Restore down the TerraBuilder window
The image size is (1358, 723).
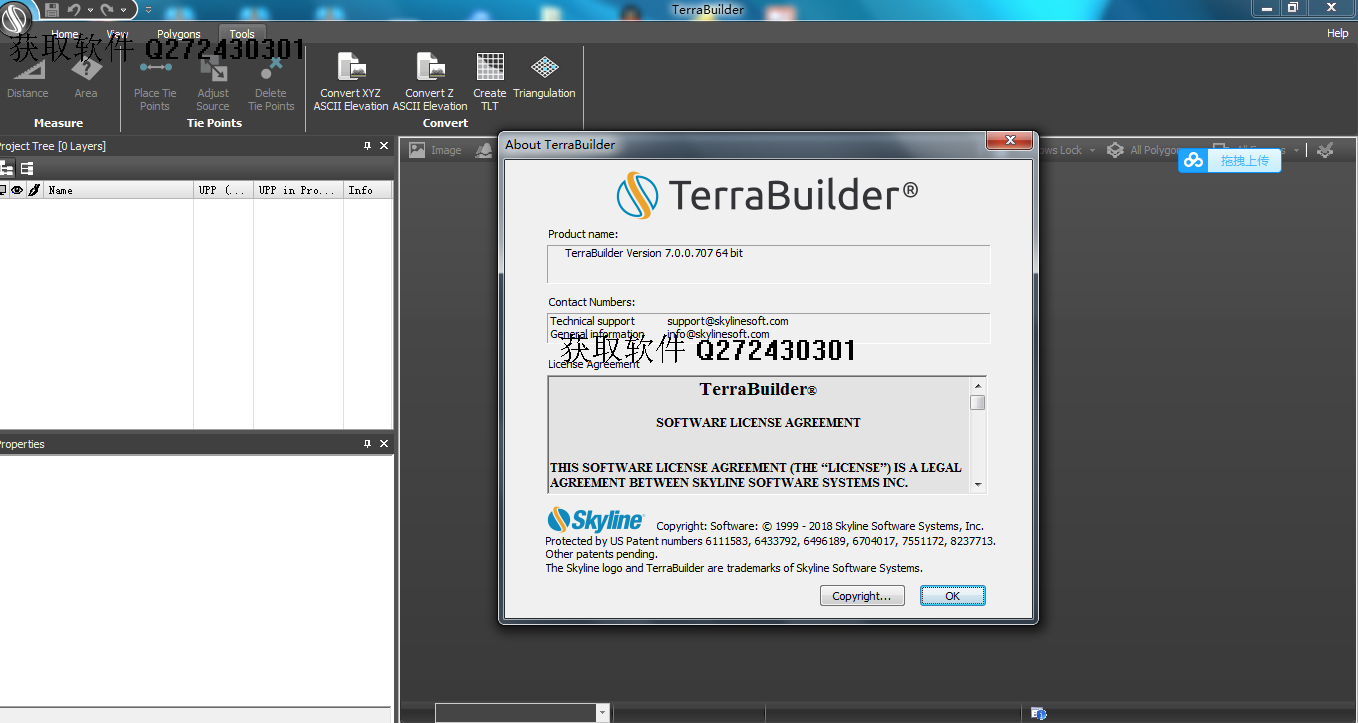tap(1292, 8)
